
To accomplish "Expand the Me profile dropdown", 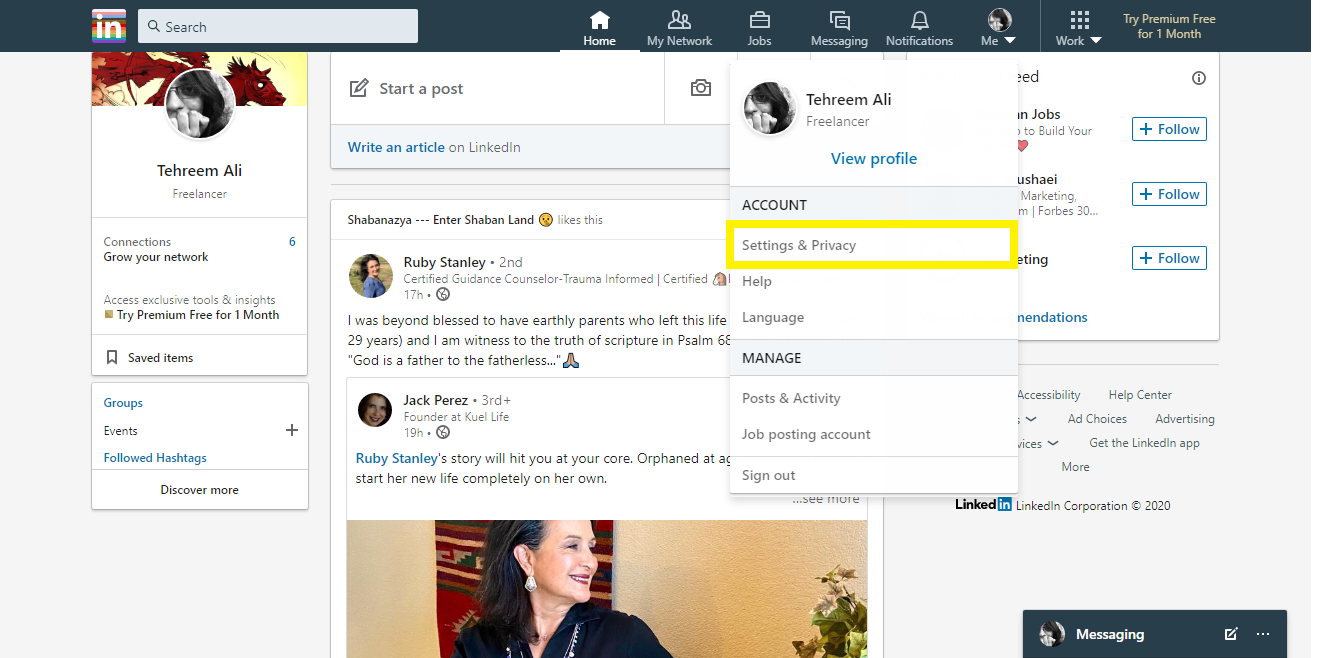I will pos(997,26).
